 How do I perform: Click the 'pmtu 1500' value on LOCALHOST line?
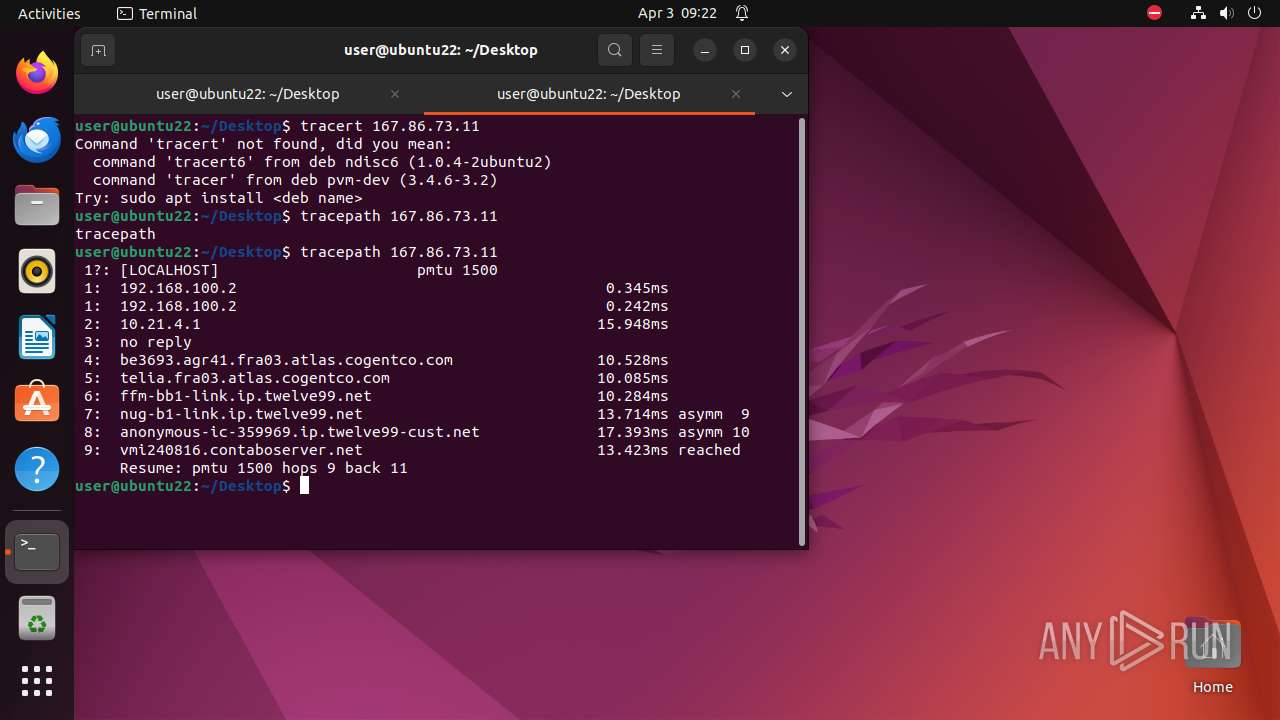[457, 270]
